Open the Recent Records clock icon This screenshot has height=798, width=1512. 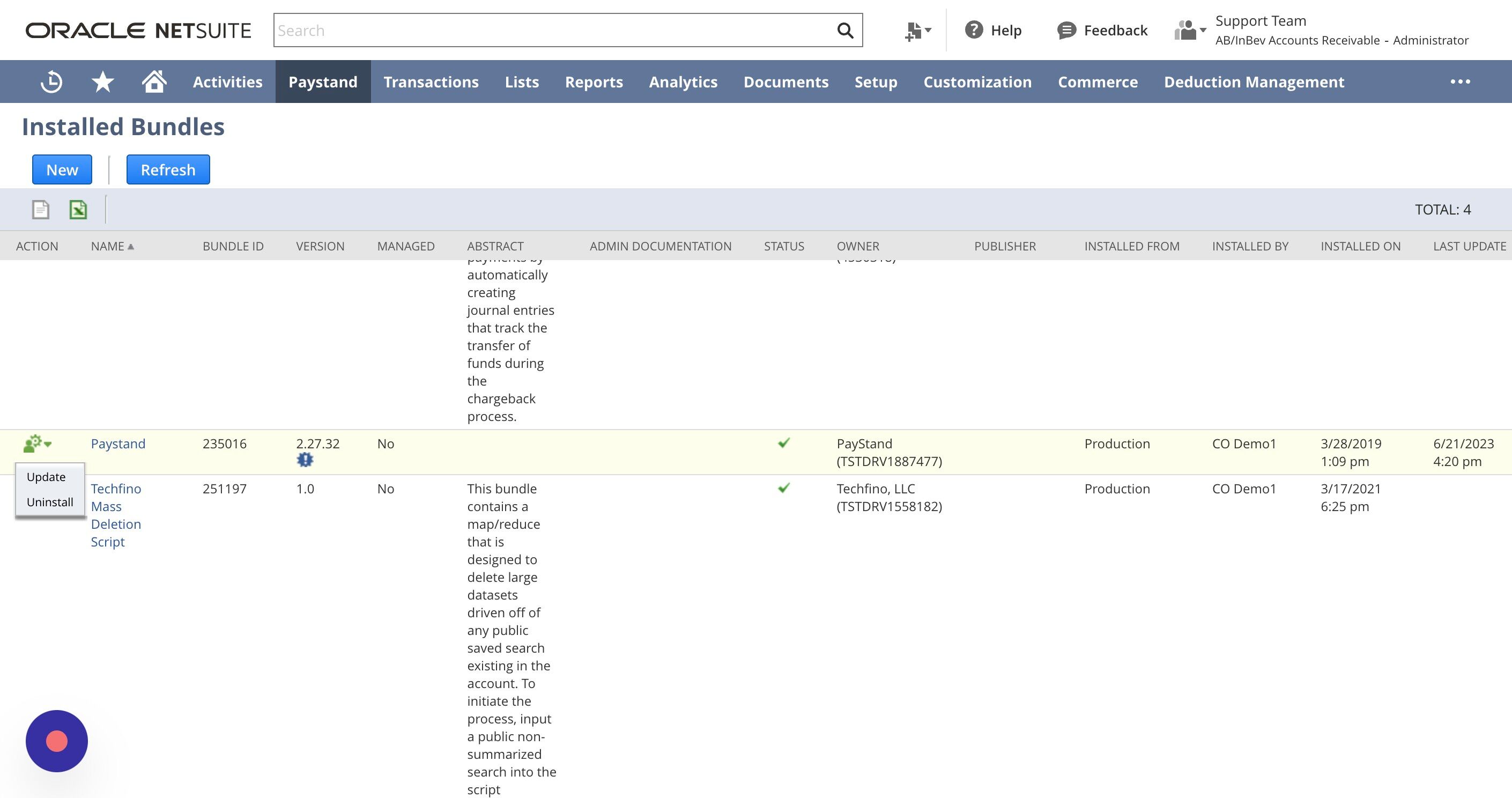point(51,82)
